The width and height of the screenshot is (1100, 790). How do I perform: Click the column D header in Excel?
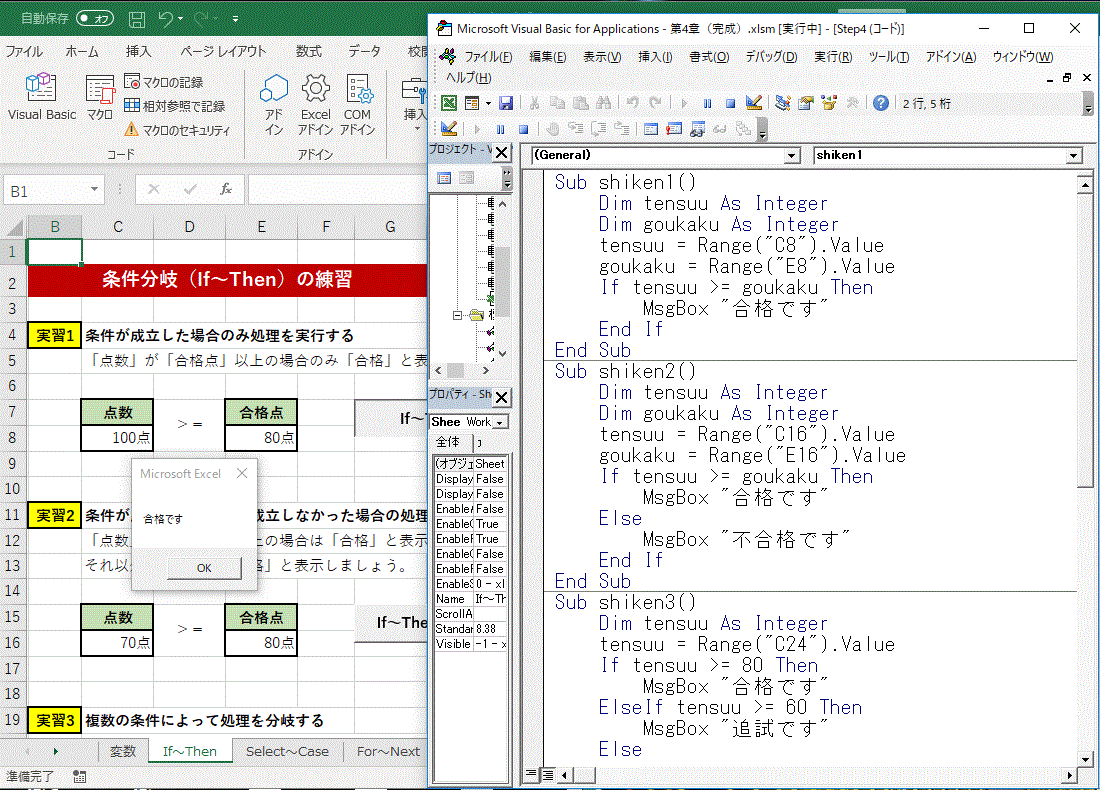click(x=189, y=227)
